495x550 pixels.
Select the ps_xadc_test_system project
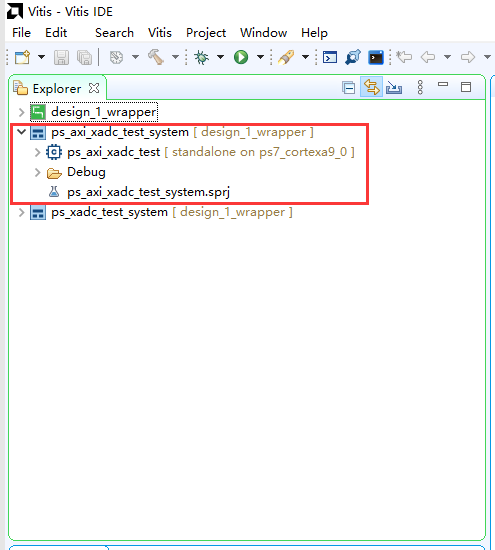(x=109, y=212)
